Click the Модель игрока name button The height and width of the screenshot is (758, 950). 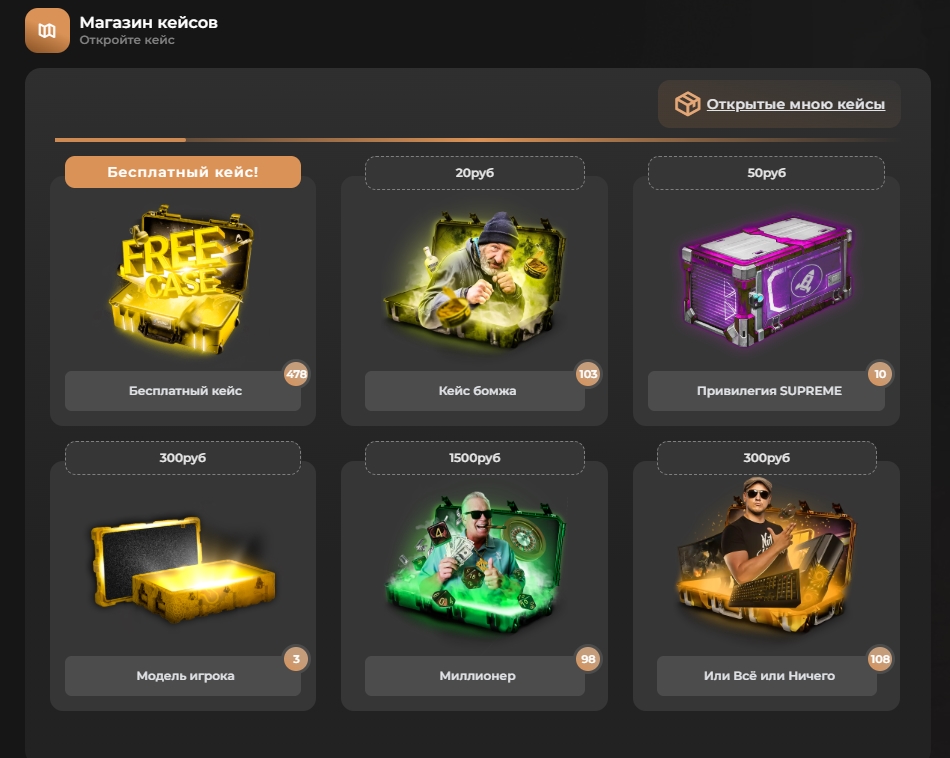[183, 676]
